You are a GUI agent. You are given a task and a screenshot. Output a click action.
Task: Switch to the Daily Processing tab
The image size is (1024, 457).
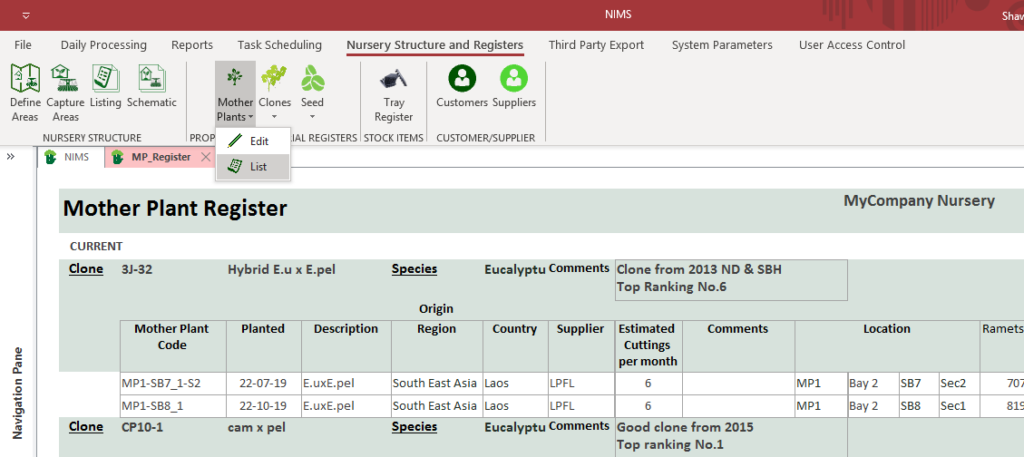click(103, 45)
